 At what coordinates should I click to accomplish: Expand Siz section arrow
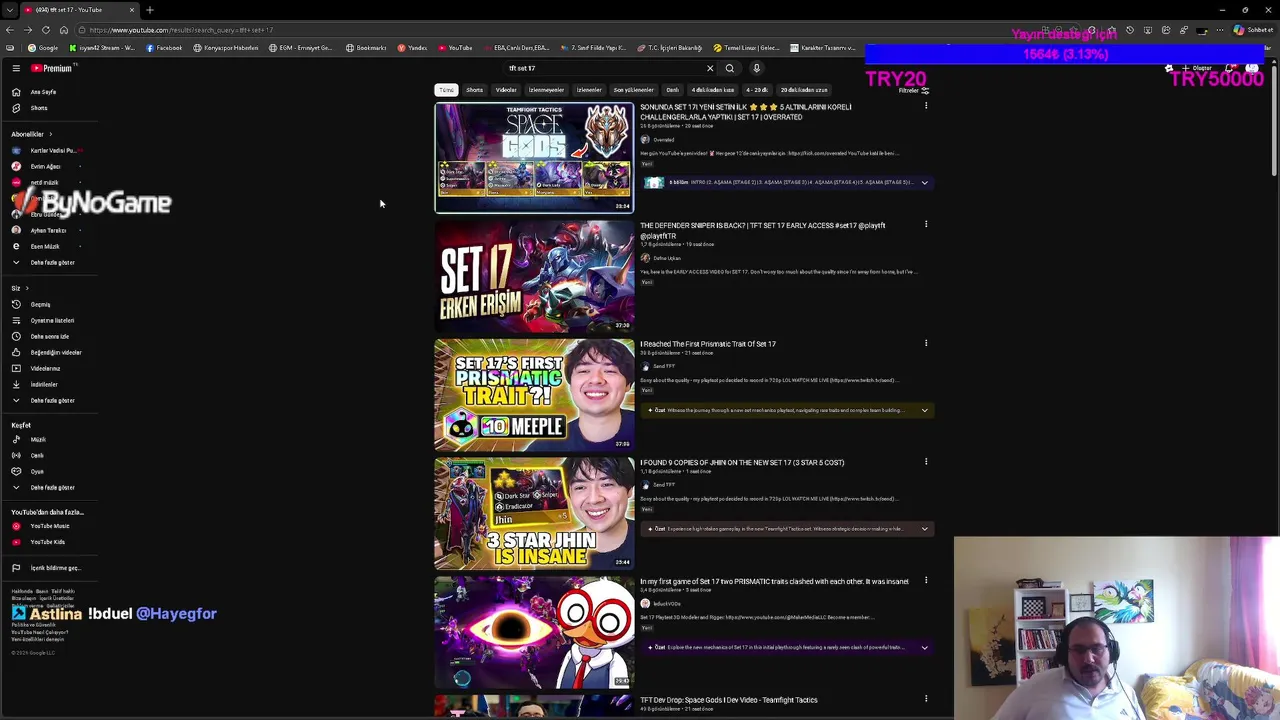(26, 288)
